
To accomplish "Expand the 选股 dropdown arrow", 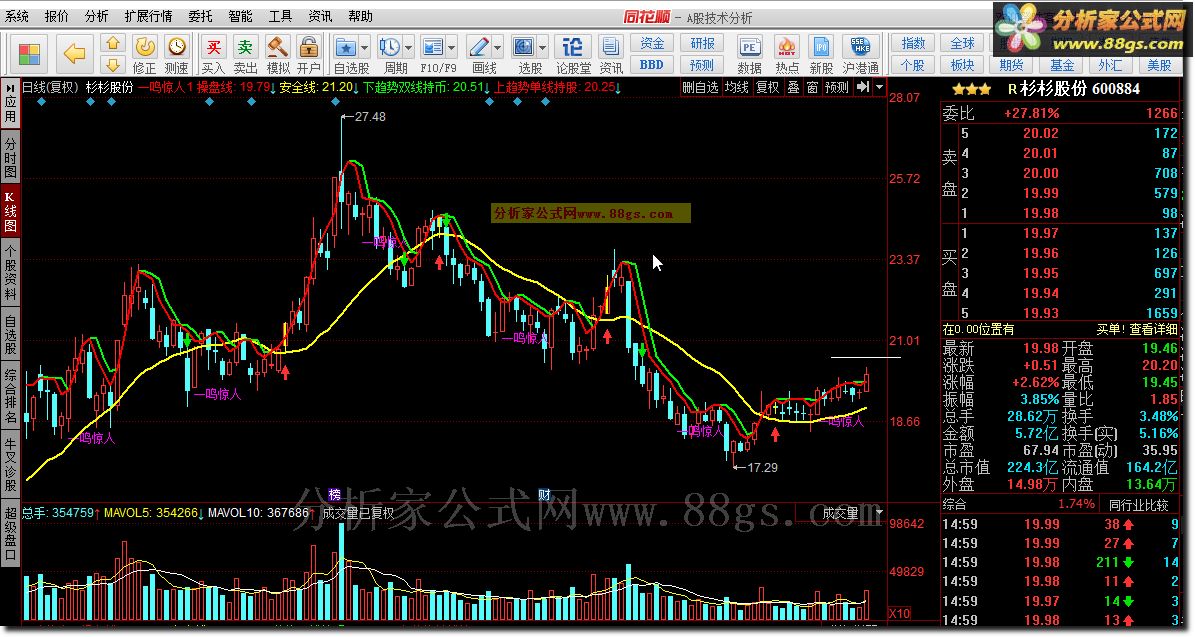I will pos(542,48).
